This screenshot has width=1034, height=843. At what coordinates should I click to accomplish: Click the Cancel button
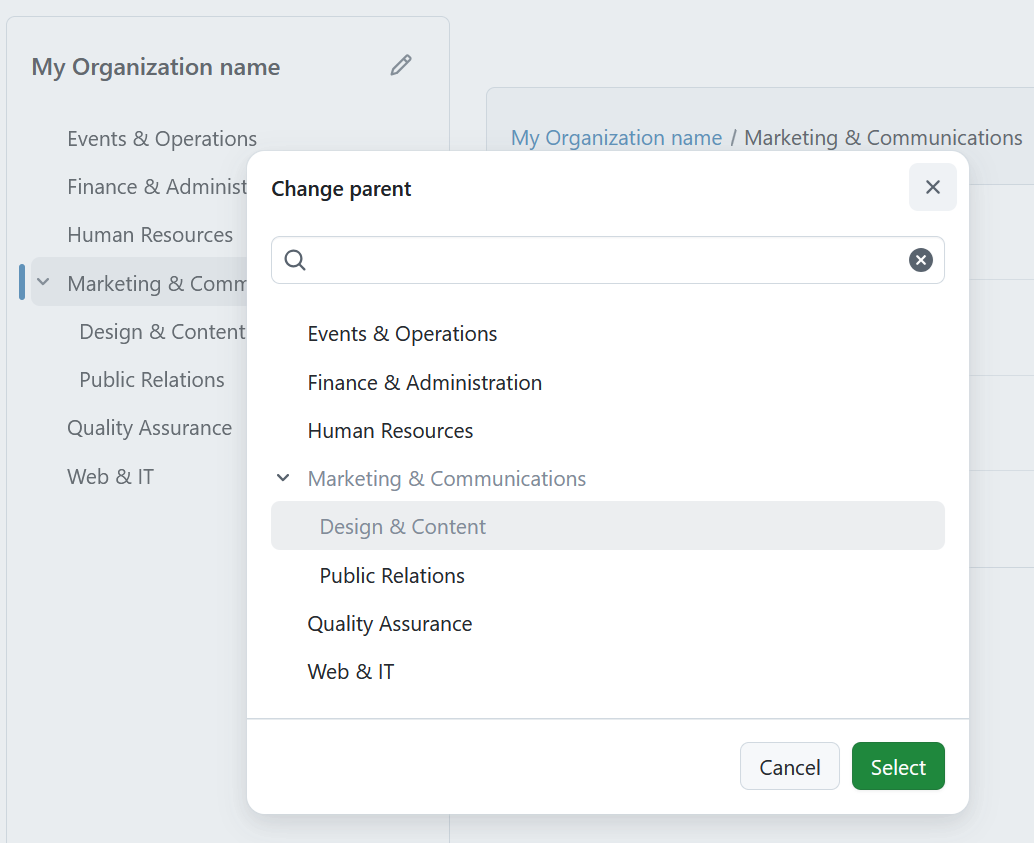[789, 766]
